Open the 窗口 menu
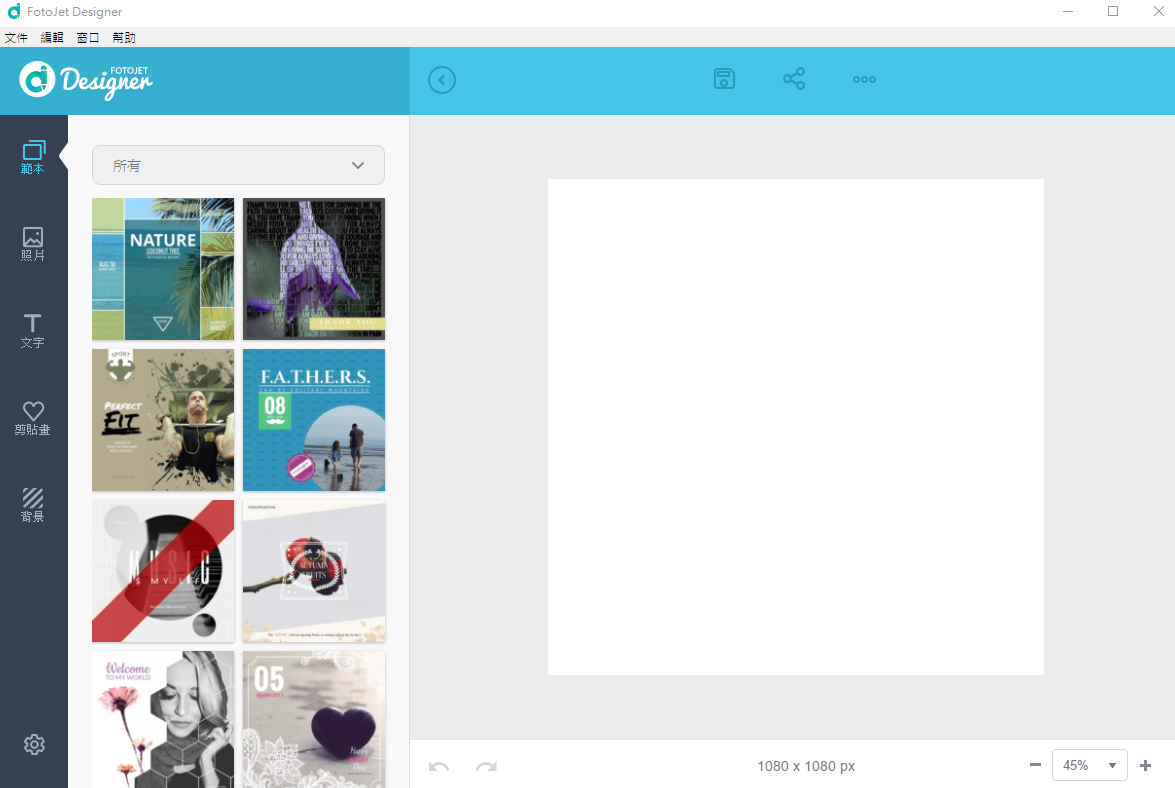This screenshot has height=788, width=1175. click(x=88, y=37)
